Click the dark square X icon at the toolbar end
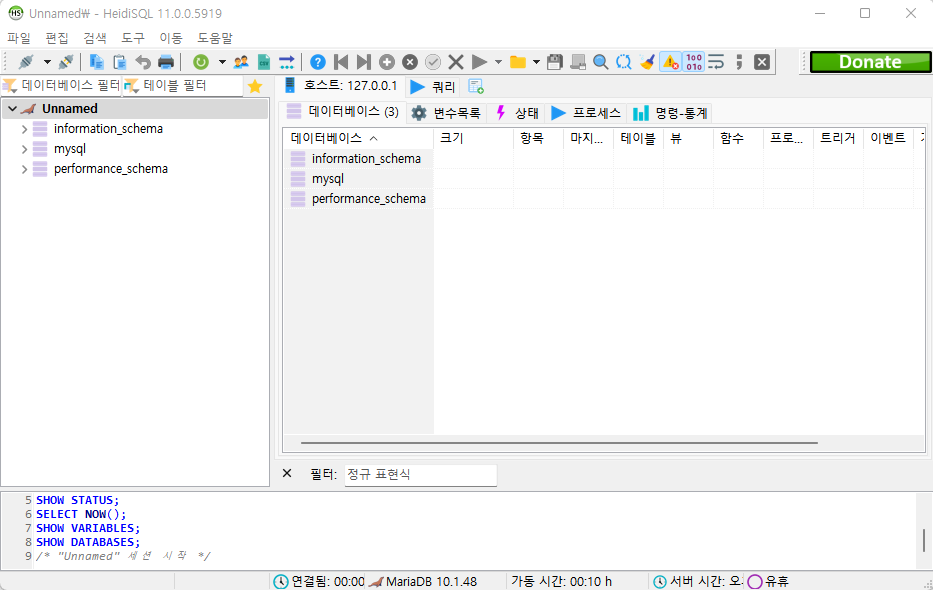 tap(762, 62)
